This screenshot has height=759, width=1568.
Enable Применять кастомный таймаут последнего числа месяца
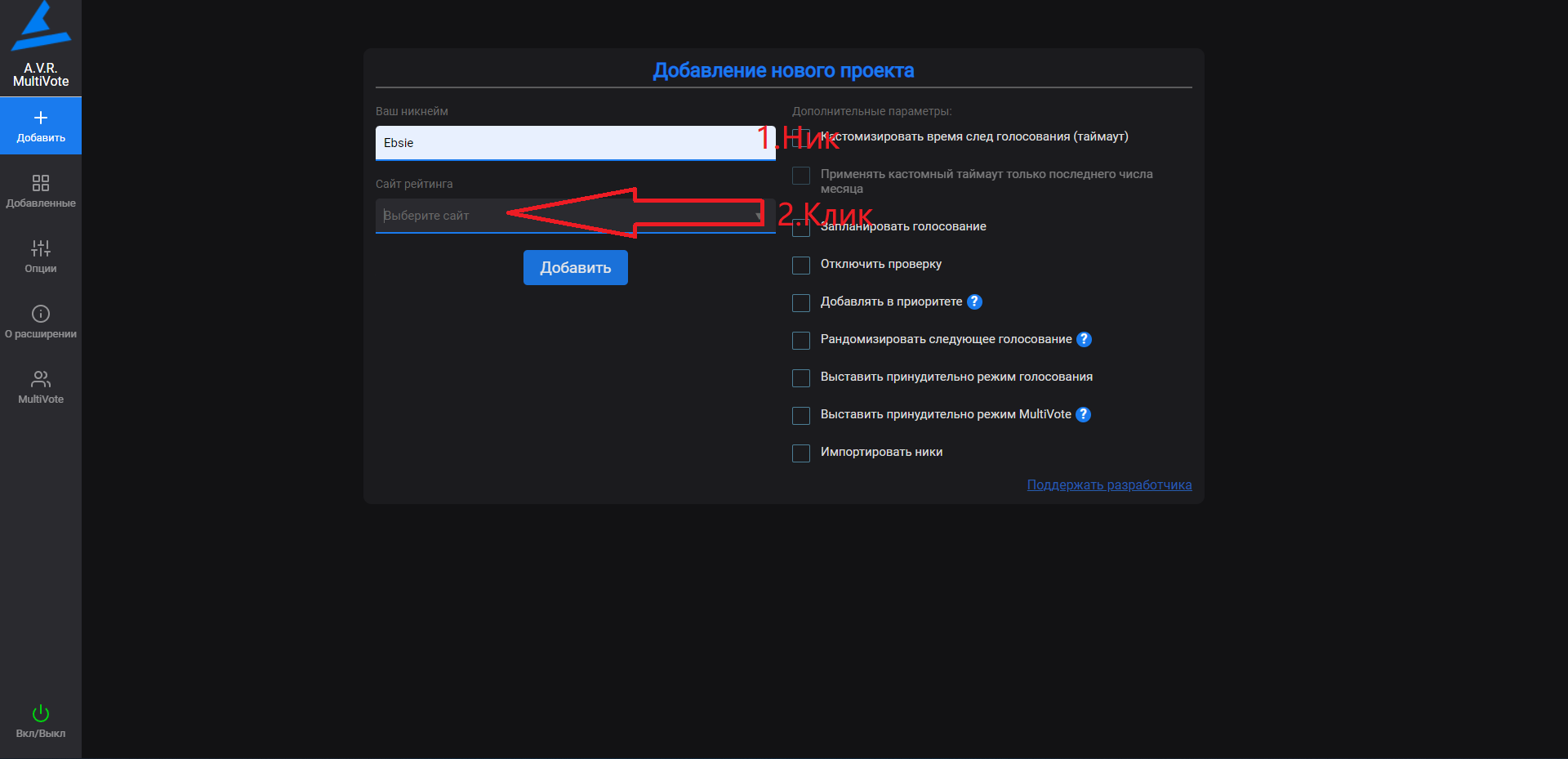tap(801, 176)
